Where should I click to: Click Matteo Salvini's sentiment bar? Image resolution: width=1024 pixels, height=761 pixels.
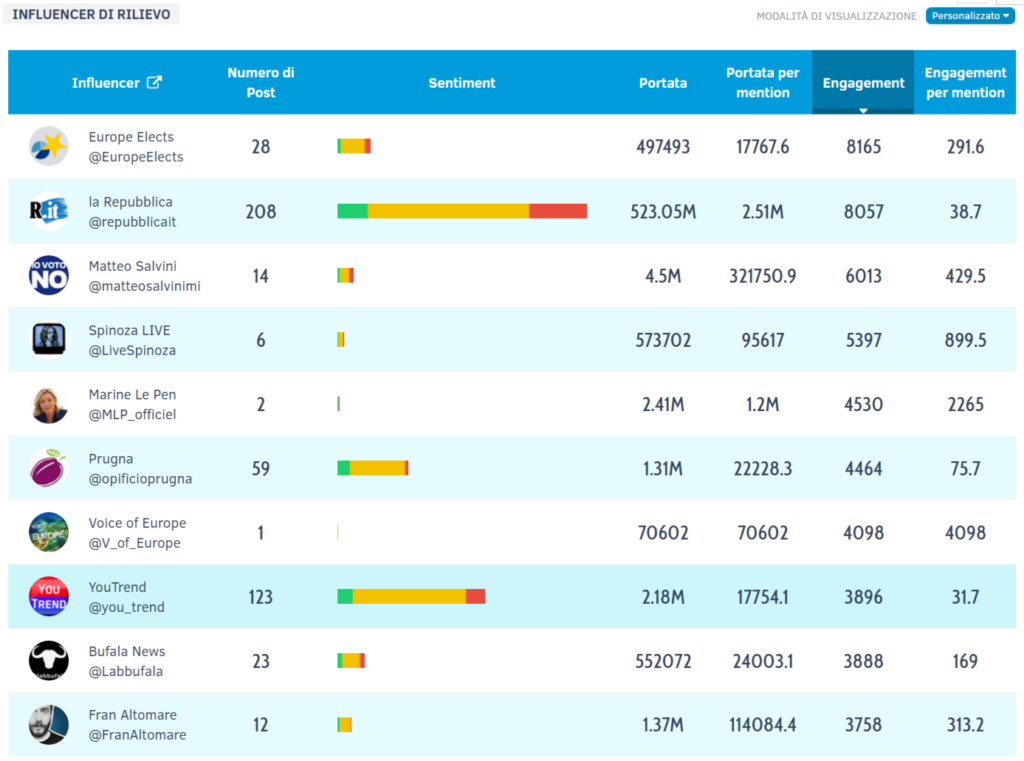click(x=345, y=275)
